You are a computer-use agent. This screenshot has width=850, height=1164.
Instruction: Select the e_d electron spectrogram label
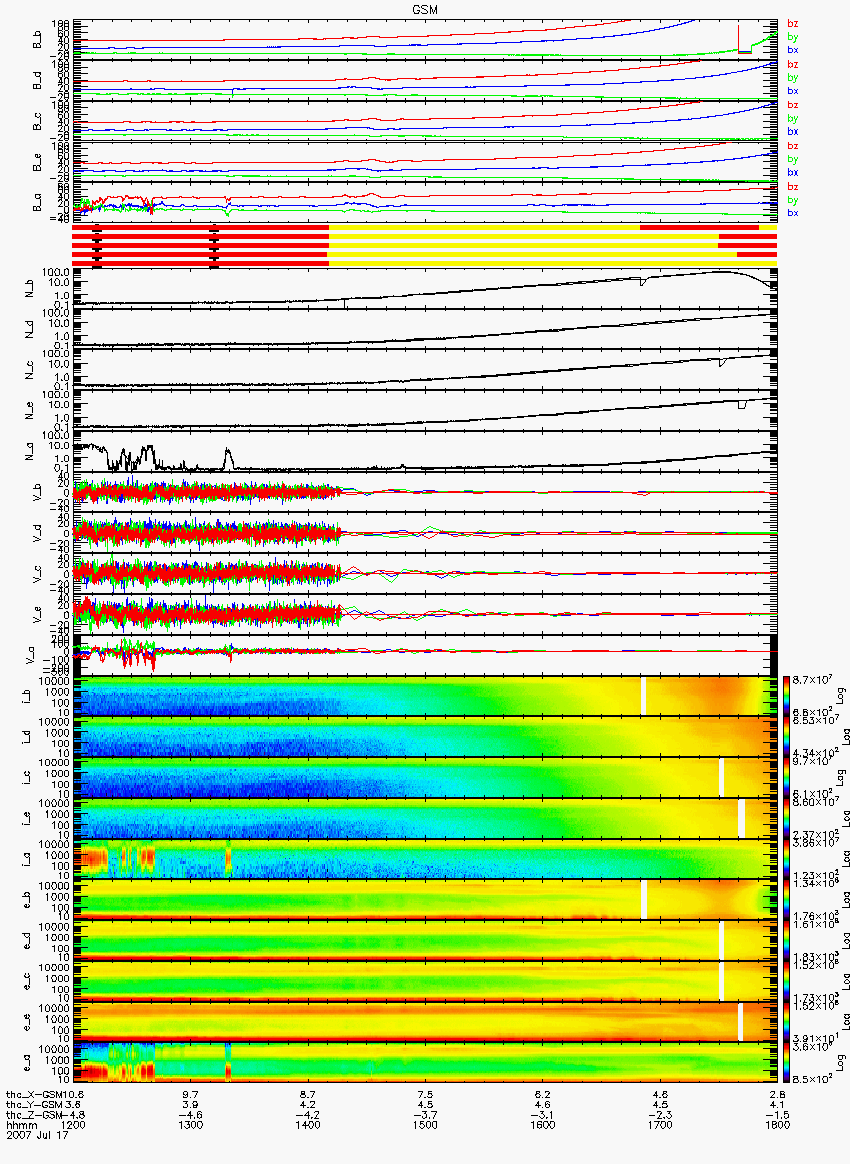tap(26, 942)
